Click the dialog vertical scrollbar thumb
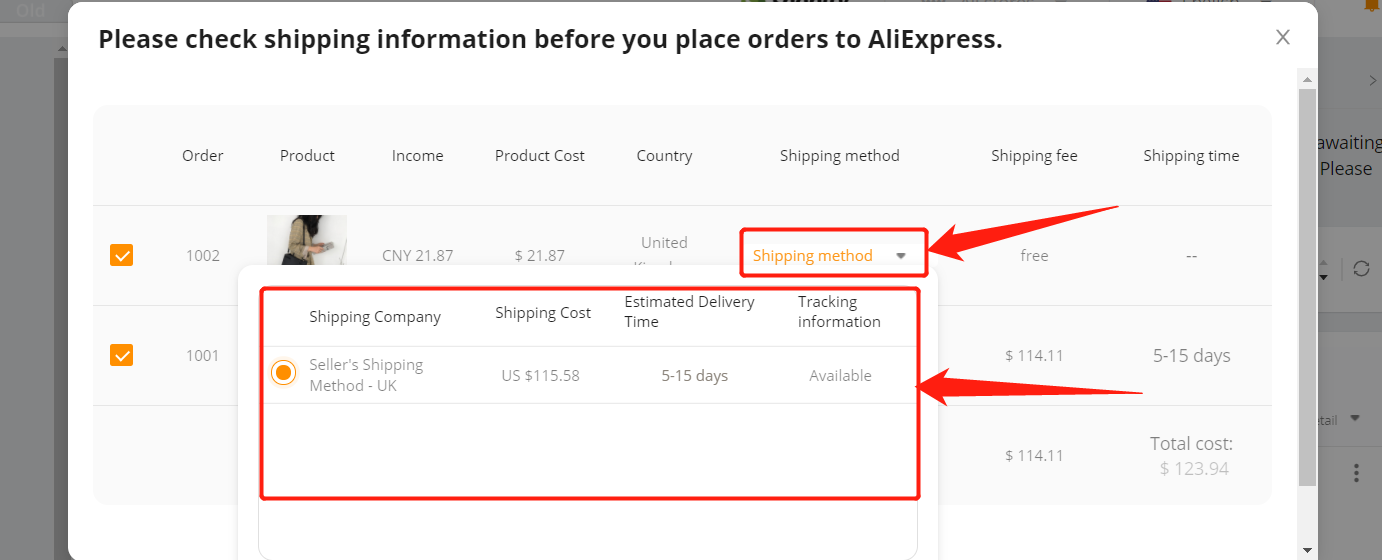 [1307, 287]
